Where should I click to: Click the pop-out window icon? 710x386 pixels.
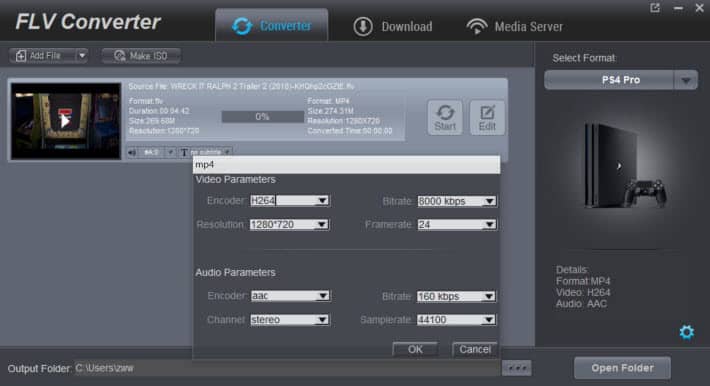(x=655, y=8)
